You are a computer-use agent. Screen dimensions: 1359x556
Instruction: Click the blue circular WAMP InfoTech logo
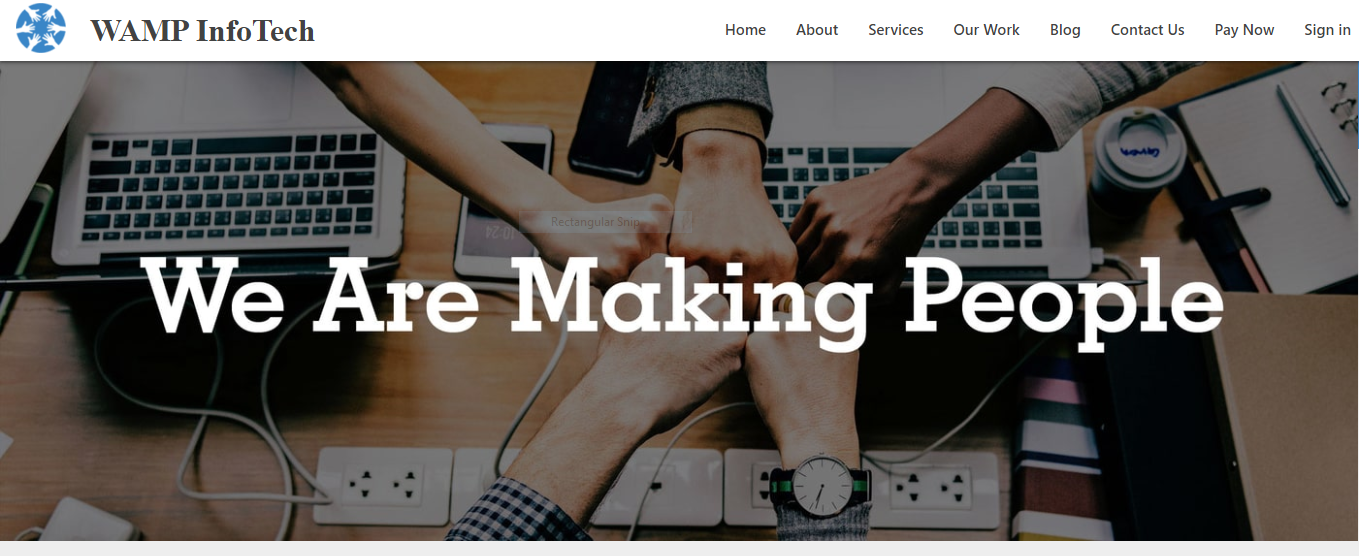pos(41,29)
